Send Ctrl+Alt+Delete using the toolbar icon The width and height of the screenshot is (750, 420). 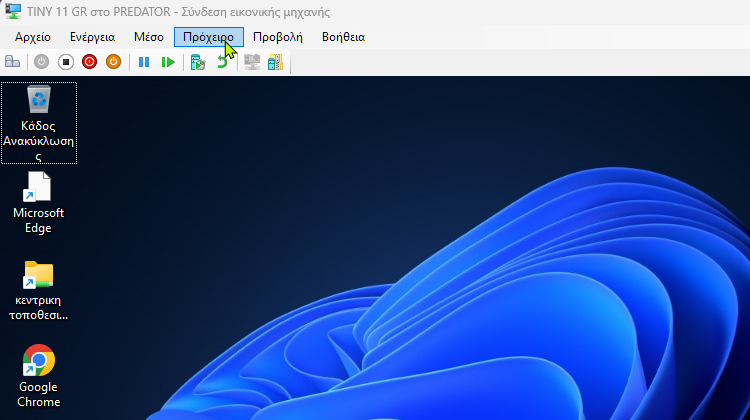click(13, 62)
